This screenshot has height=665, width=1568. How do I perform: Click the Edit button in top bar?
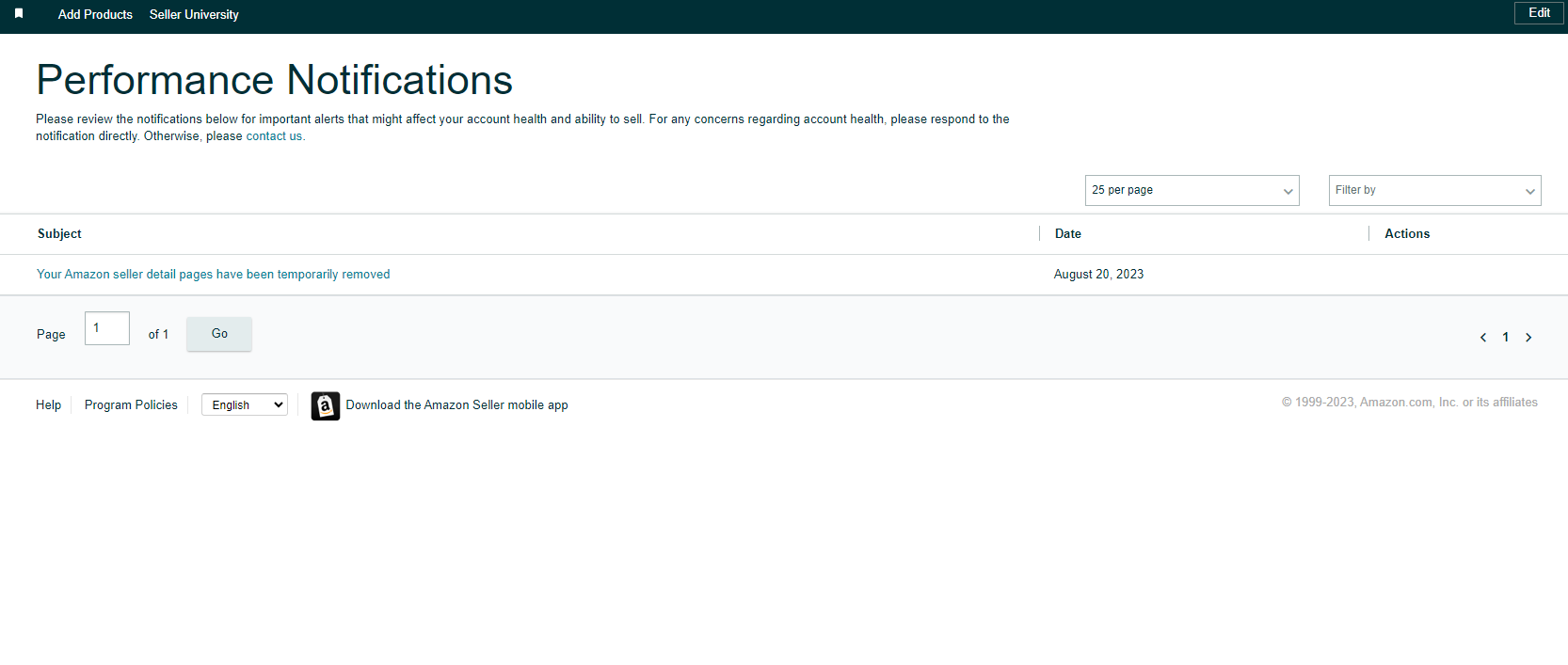(1539, 13)
